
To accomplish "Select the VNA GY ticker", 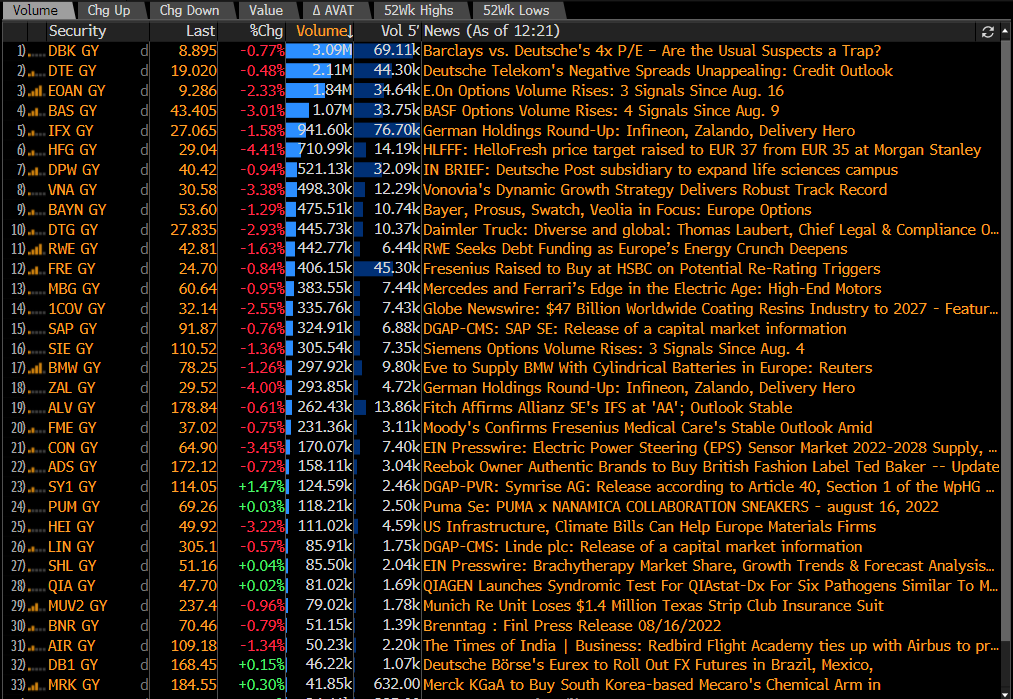I will (x=72, y=191).
